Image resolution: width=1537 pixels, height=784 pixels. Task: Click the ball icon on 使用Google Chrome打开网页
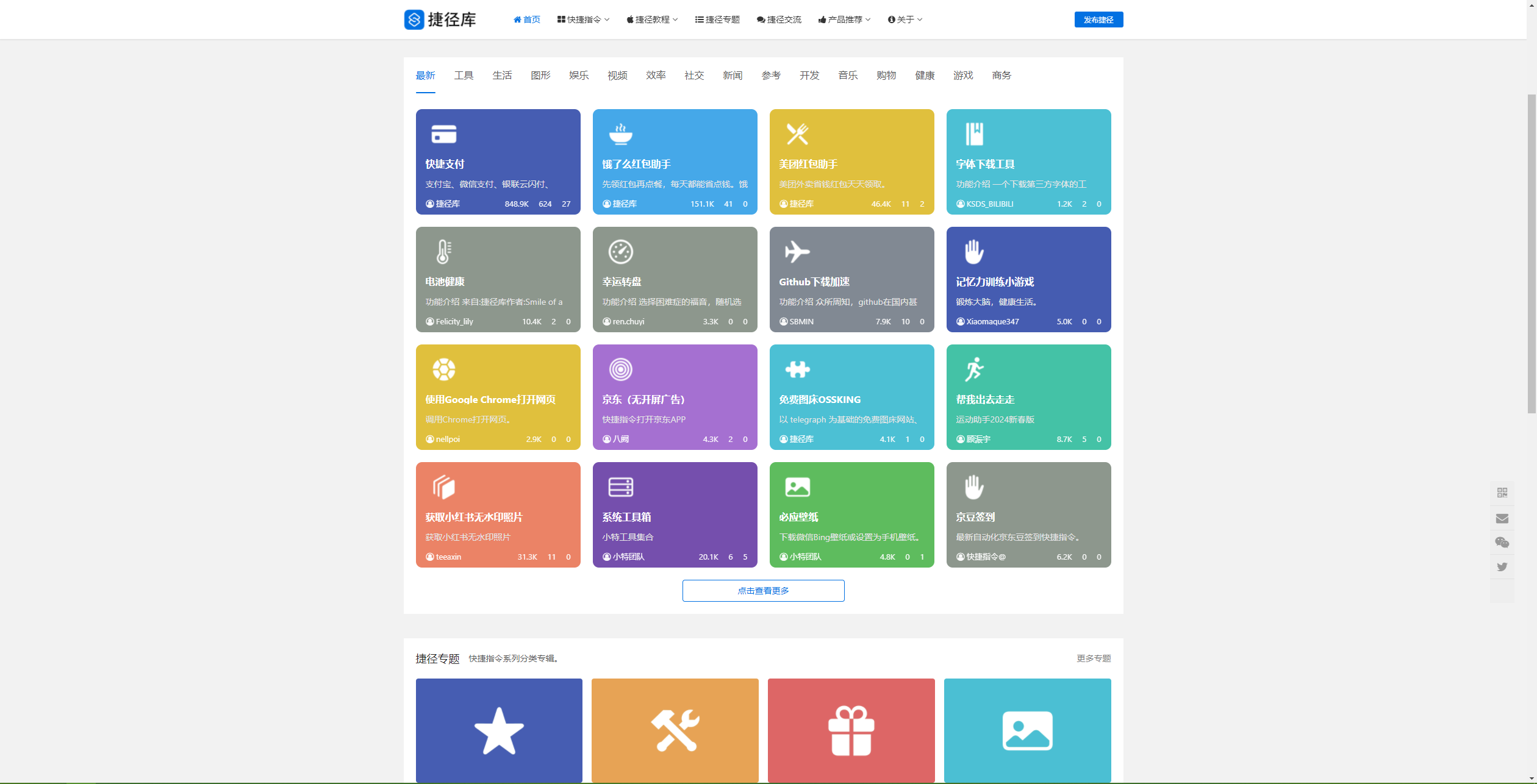[443, 369]
